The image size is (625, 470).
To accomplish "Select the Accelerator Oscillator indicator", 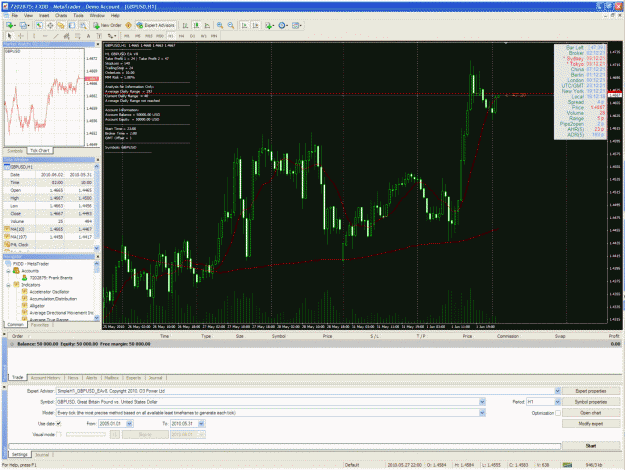I will coord(49,292).
